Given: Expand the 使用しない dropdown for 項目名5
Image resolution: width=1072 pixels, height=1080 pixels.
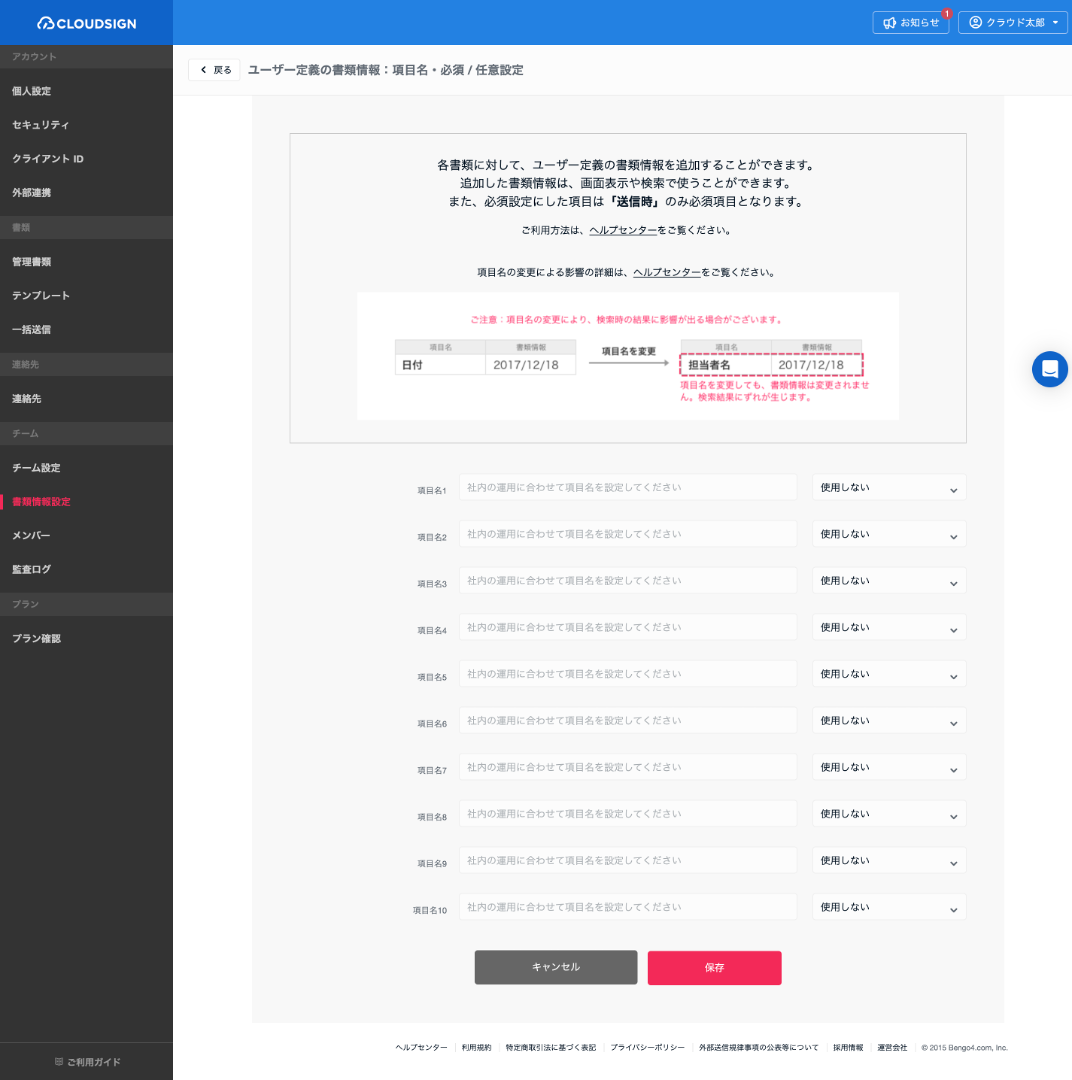Looking at the screenshot, I should (889, 674).
